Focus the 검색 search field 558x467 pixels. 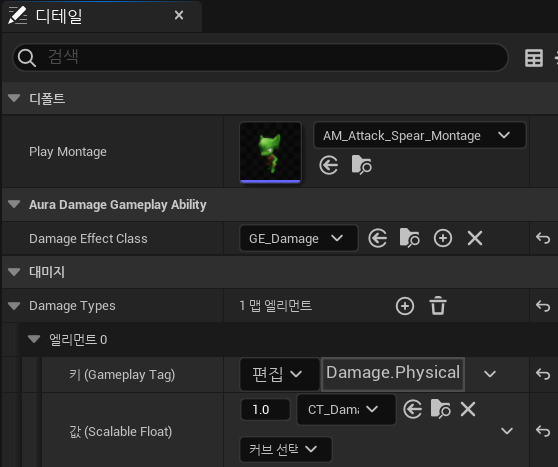[260, 57]
